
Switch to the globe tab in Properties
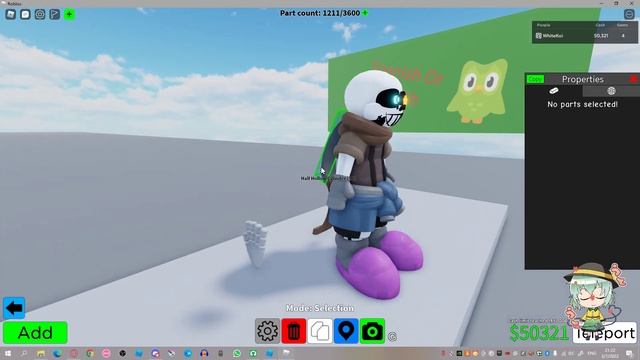(611, 91)
